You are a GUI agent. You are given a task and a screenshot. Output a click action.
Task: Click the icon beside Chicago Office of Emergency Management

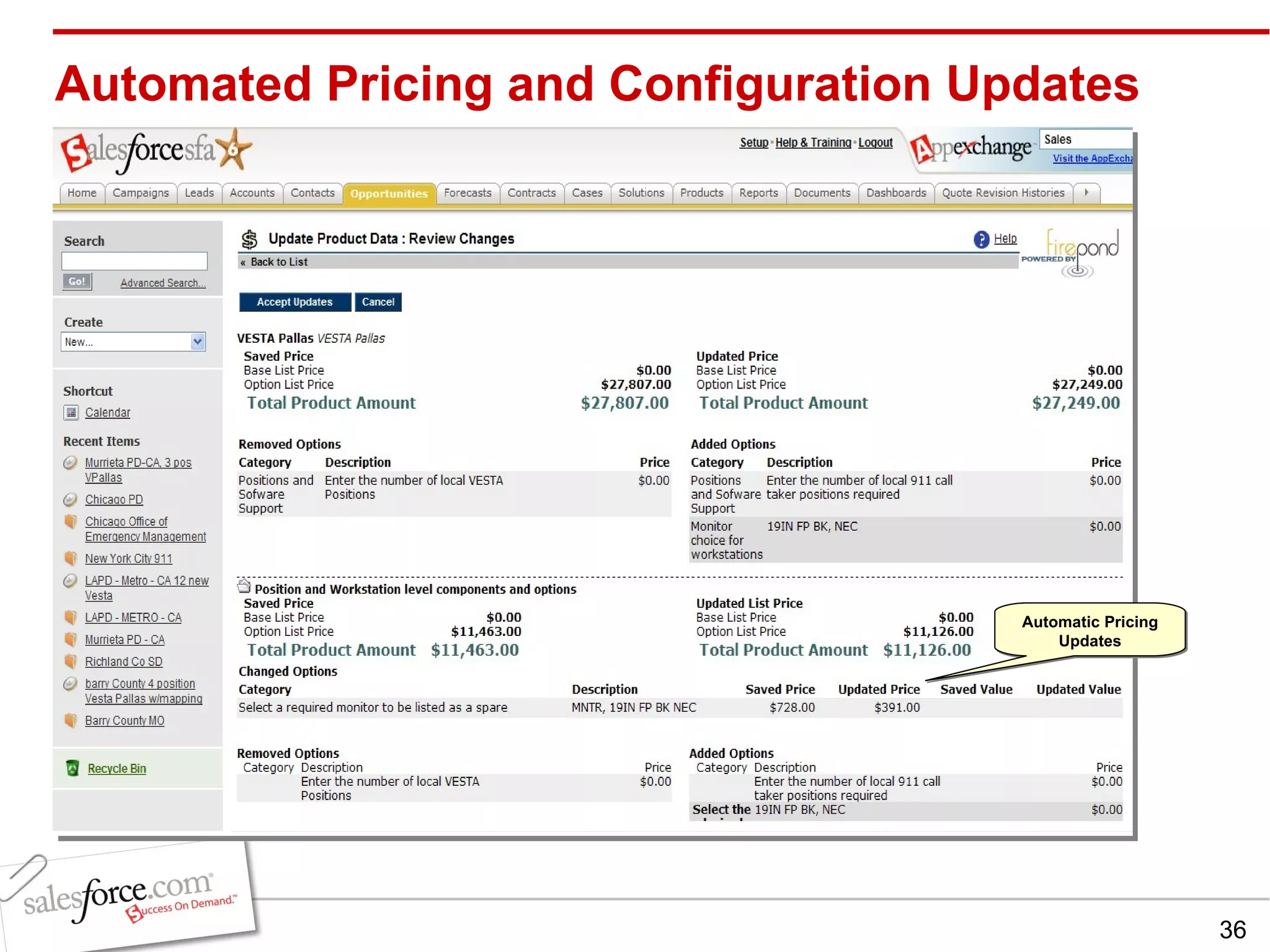[71, 522]
